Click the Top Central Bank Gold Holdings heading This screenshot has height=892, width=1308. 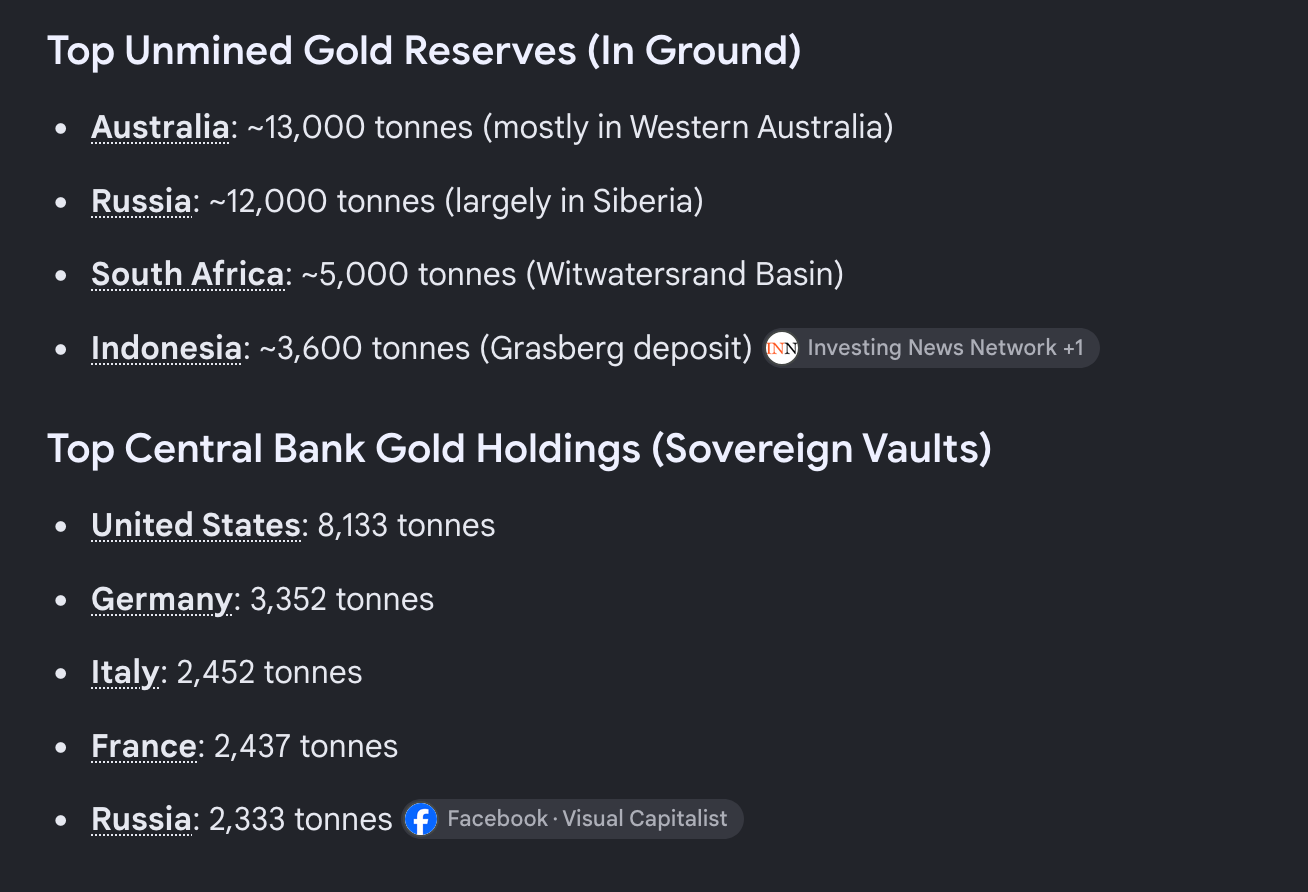click(x=519, y=449)
